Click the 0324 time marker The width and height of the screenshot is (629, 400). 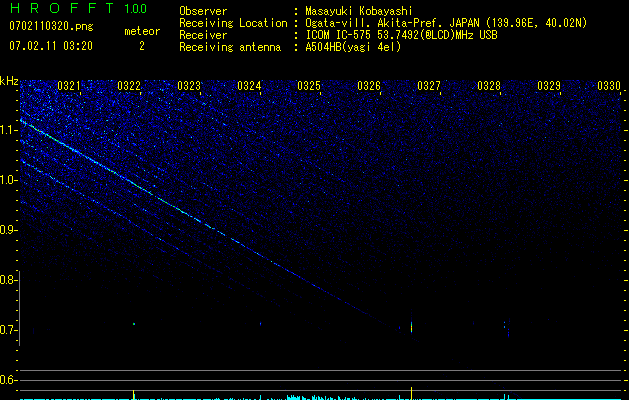coord(249,86)
